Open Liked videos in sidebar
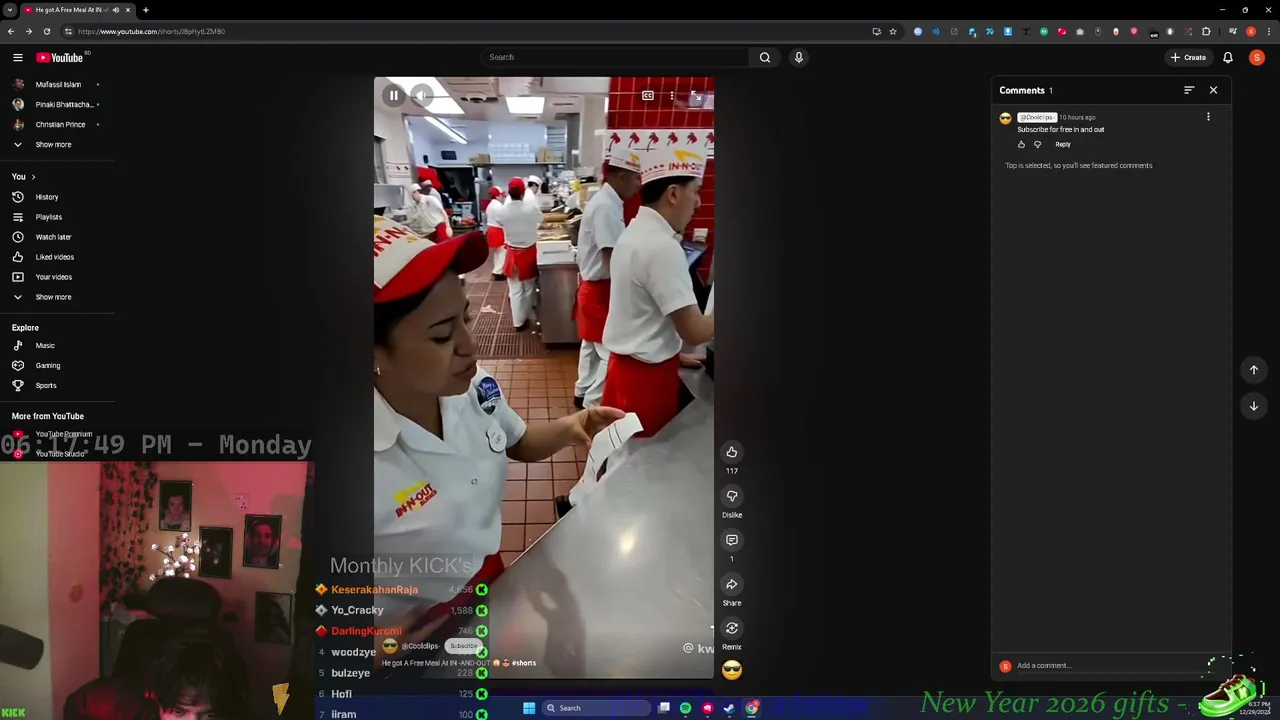Screen dimensions: 1280x720 coord(54,257)
